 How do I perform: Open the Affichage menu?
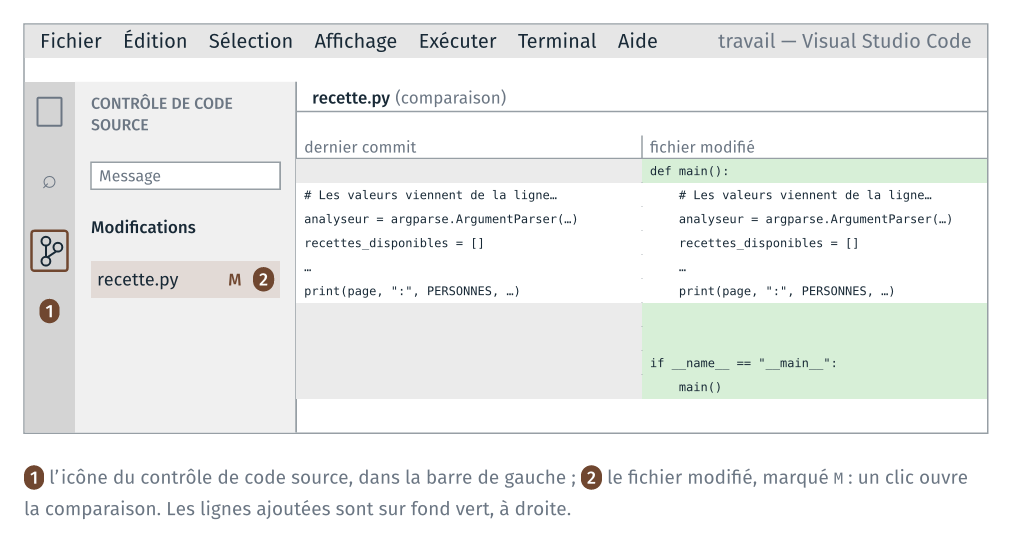tap(356, 41)
